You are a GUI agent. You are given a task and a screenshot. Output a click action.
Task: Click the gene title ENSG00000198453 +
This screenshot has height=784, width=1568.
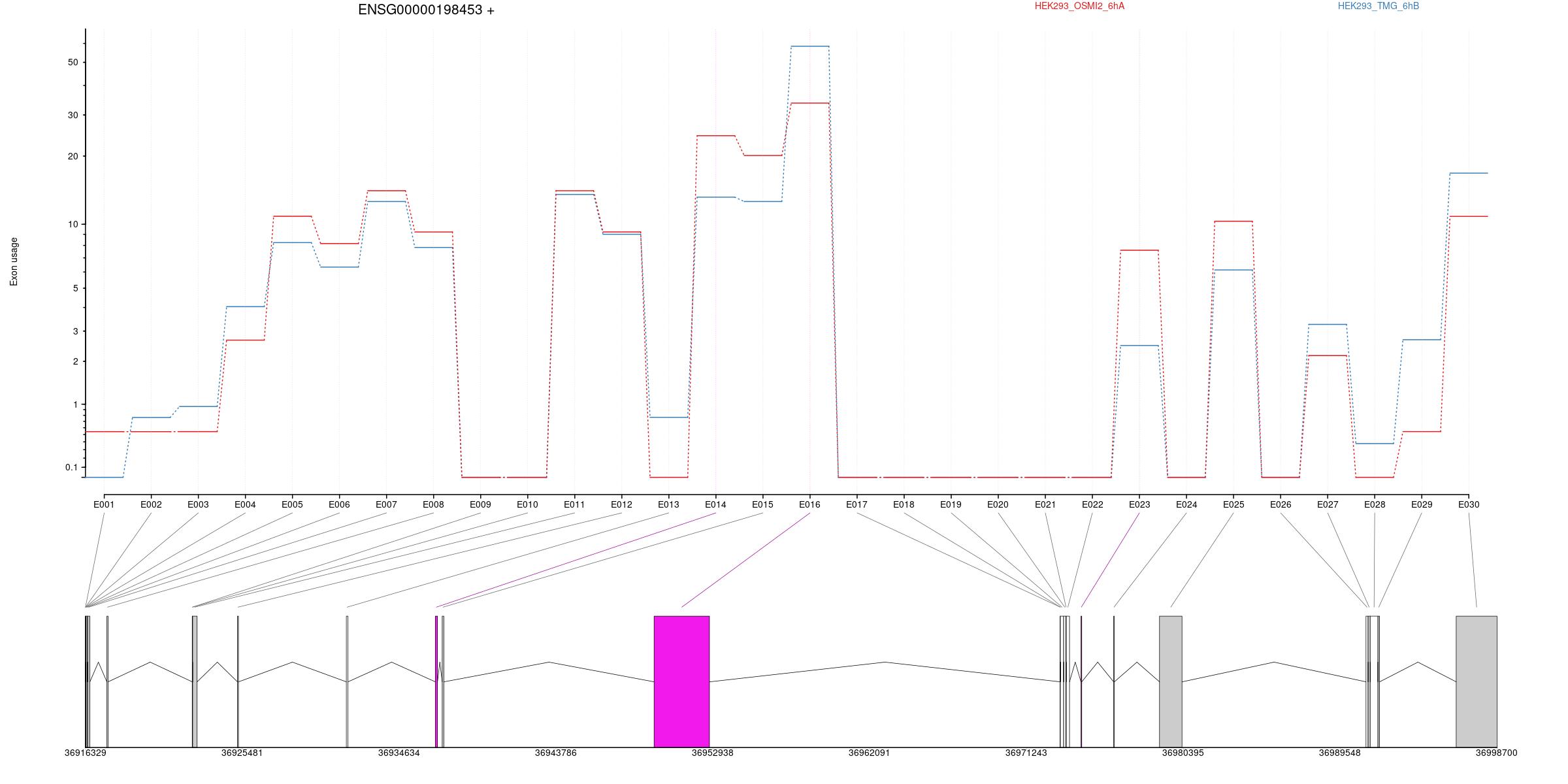(x=426, y=10)
